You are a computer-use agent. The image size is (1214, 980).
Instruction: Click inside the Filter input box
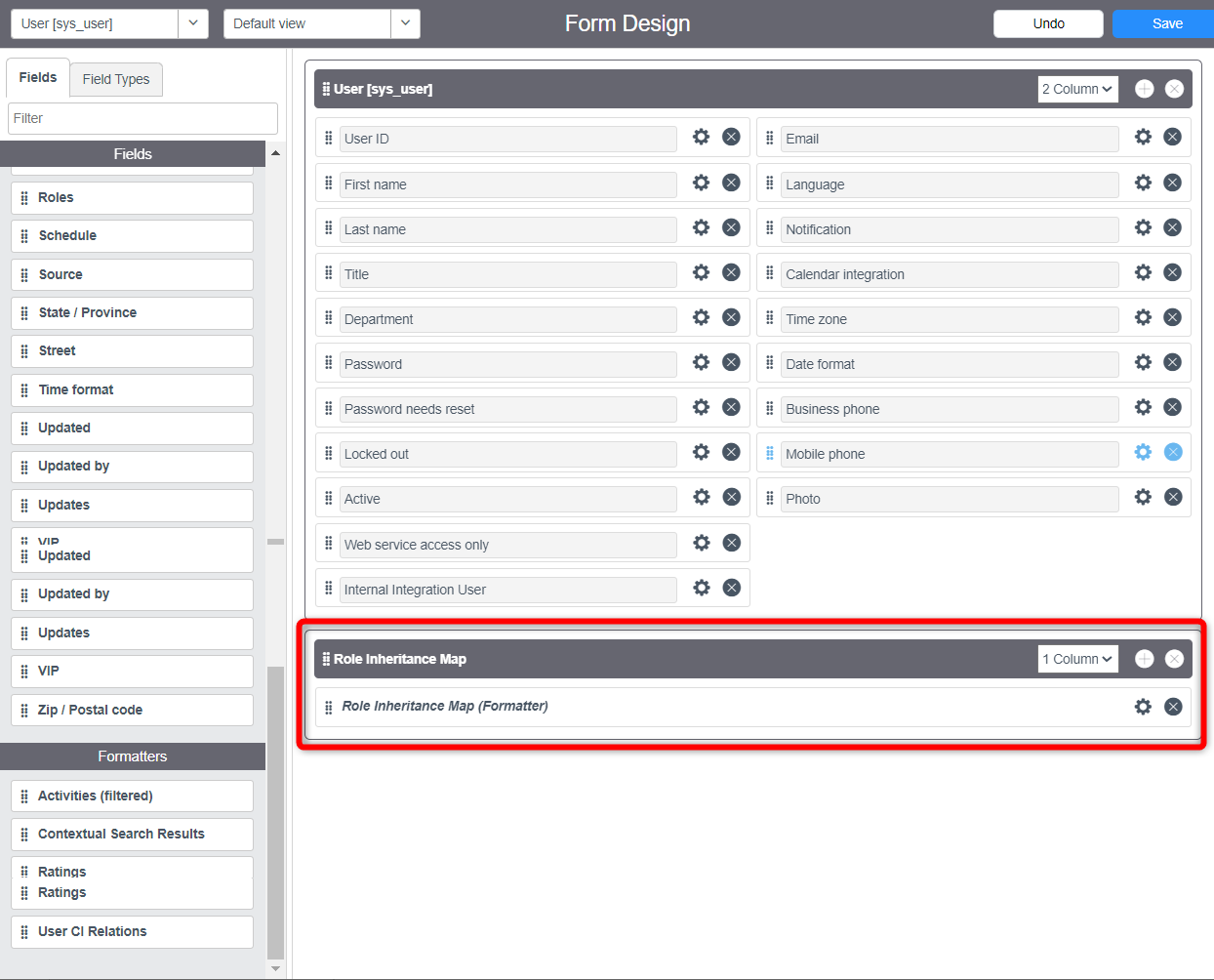(x=142, y=117)
